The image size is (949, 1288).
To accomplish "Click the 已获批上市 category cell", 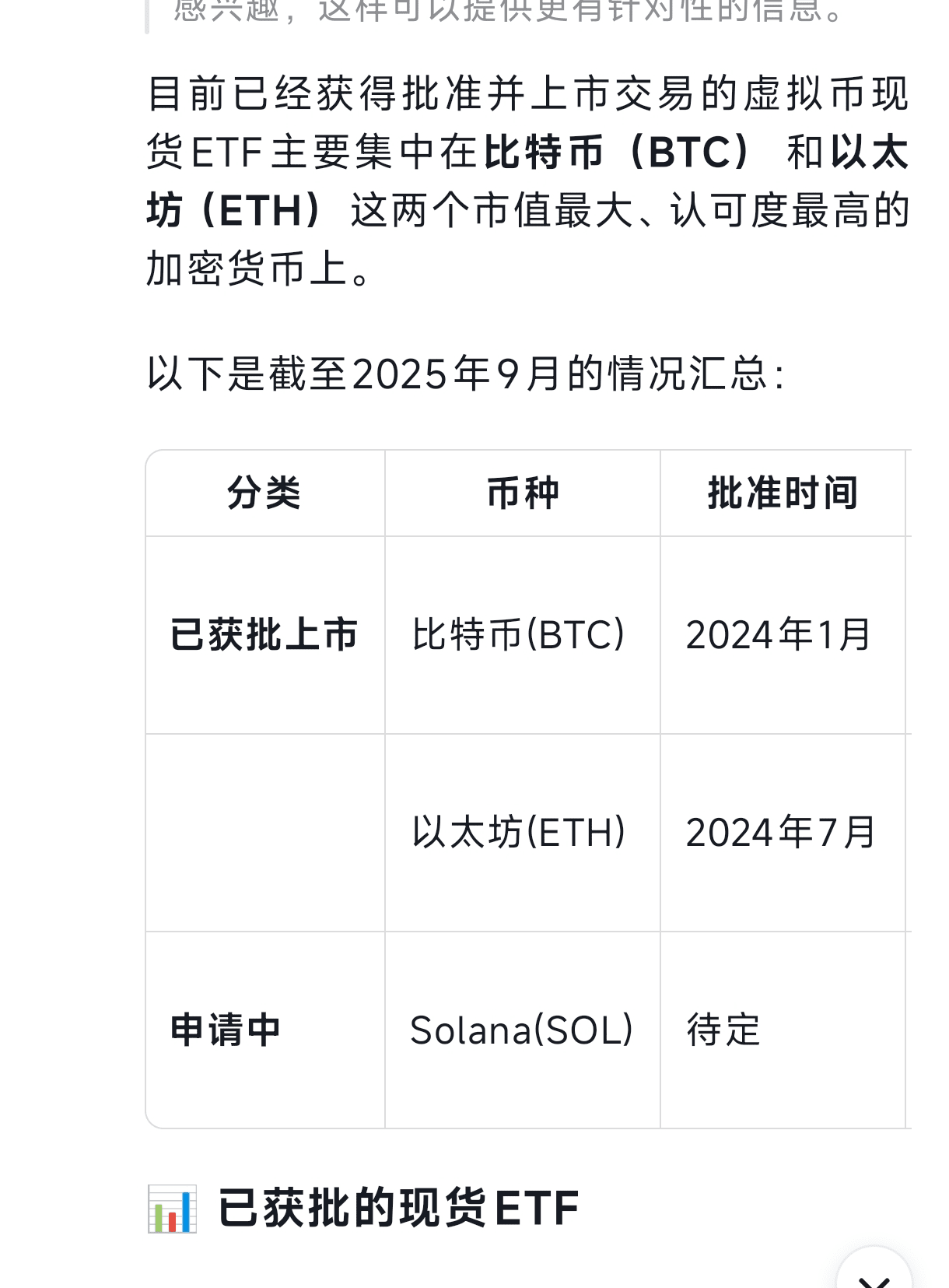I will click(264, 635).
